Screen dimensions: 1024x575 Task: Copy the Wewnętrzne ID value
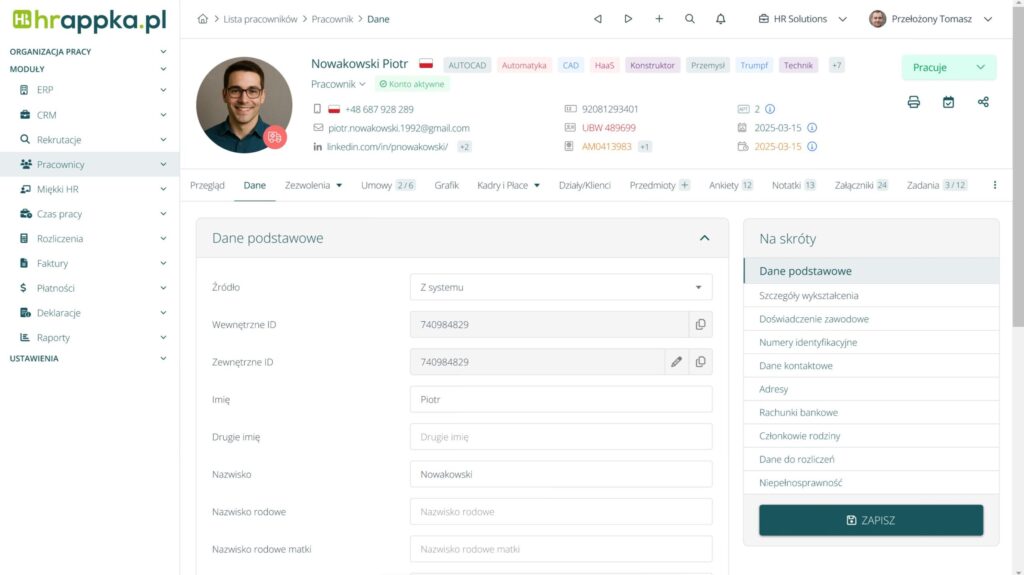(x=700, y=325)
